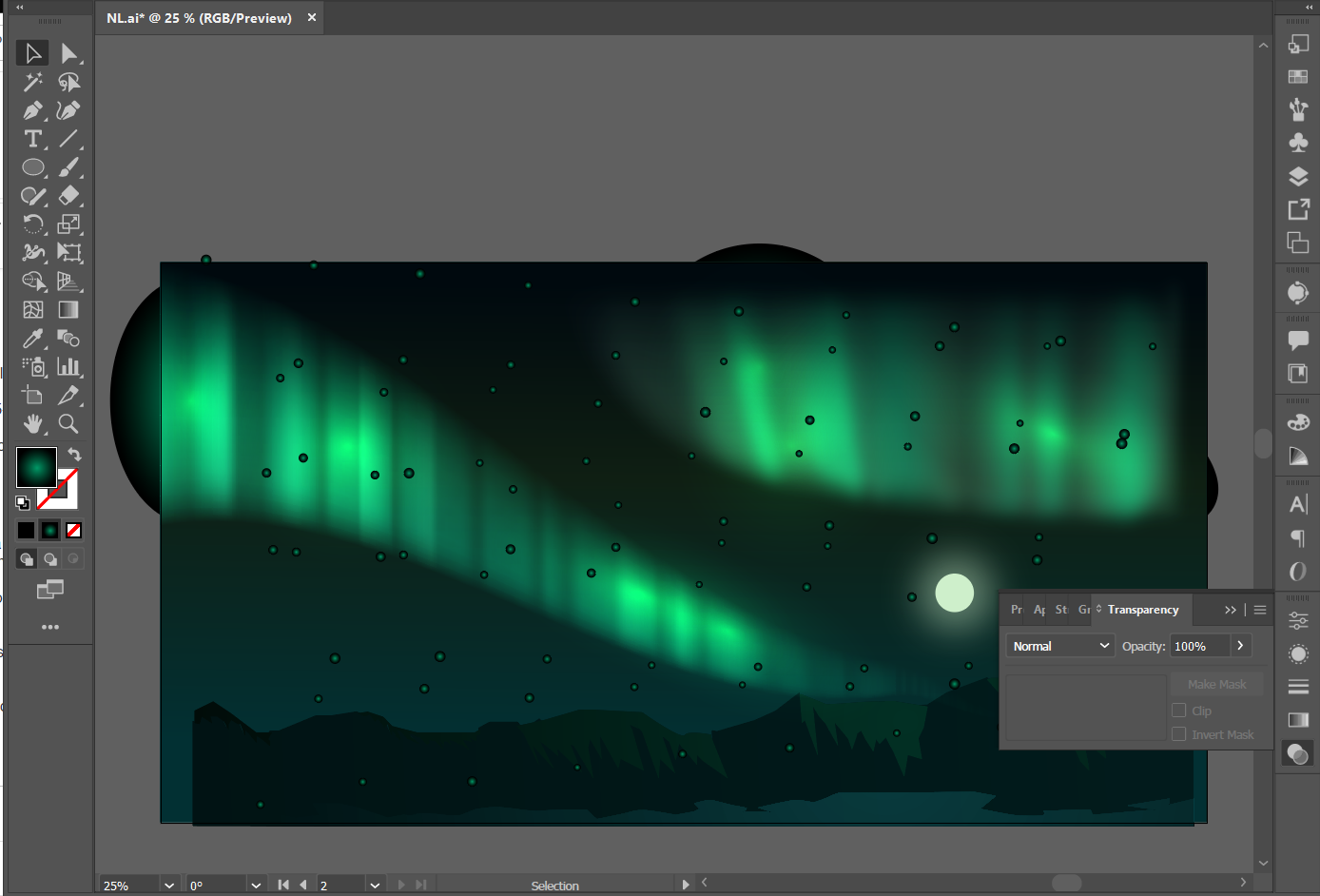Choose the Line Segment tool
The width and height of the screenshot is (1320, 896).
[x=68, y=139]
